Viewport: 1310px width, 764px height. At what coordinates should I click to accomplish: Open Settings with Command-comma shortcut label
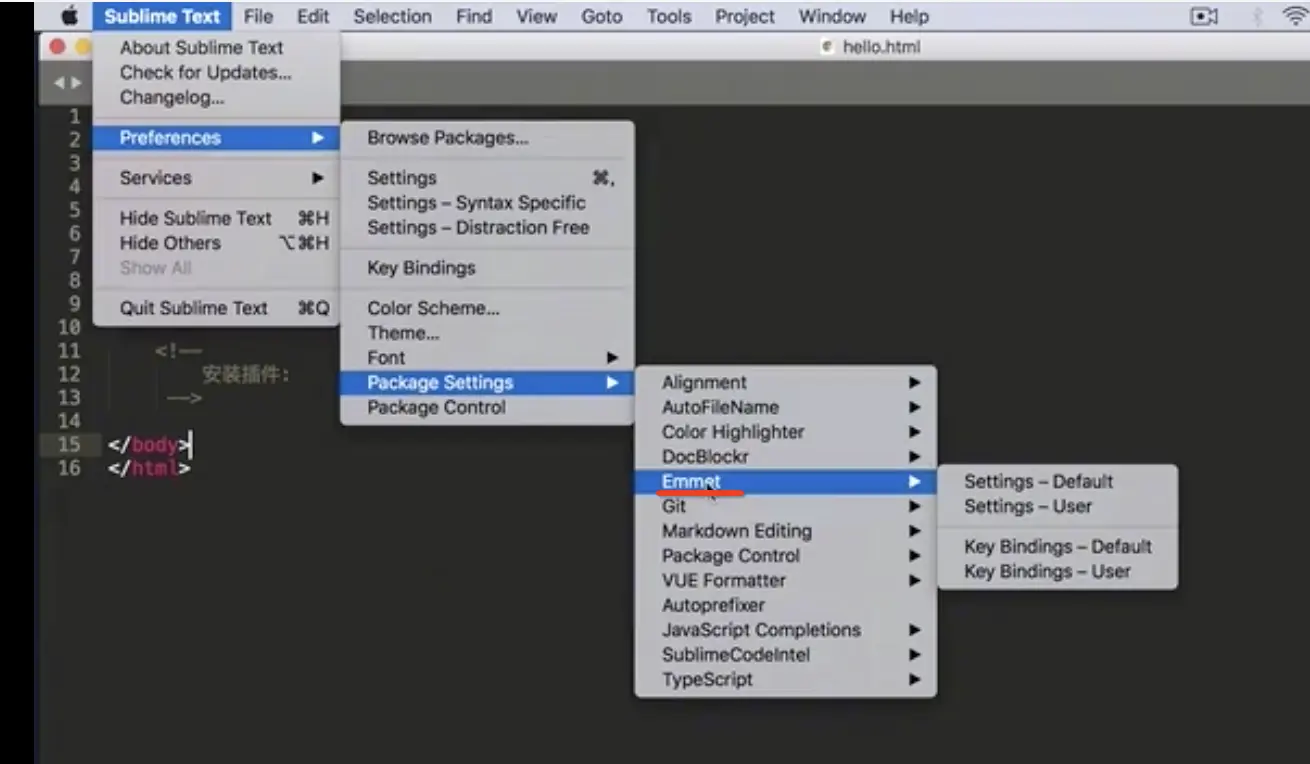coord(487,178)
